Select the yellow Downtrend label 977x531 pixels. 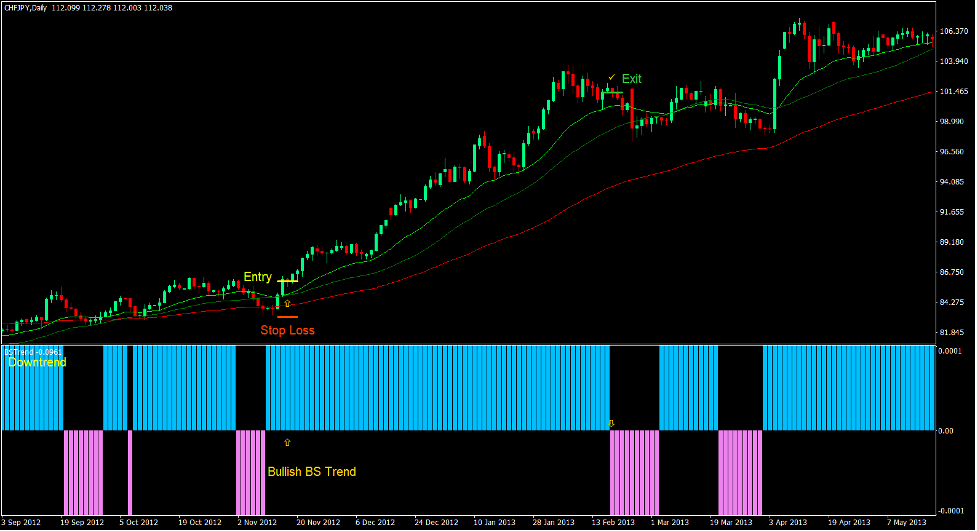pos(37,363)
